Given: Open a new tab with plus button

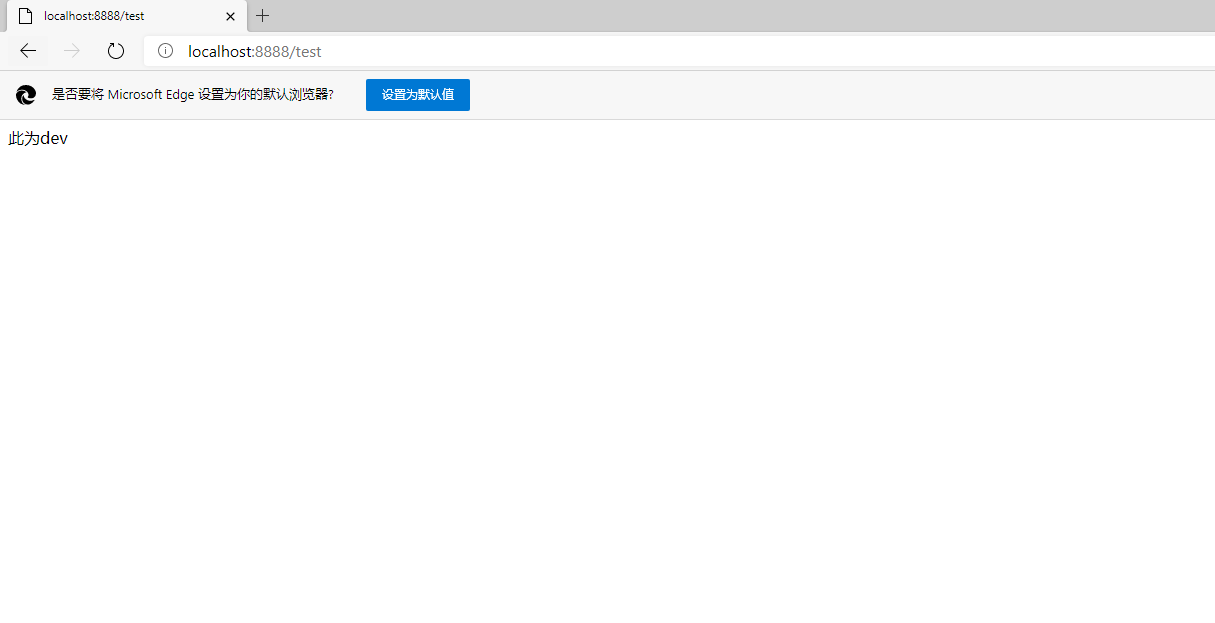Looking at the screenshot, I should click(x=263, y=16).
